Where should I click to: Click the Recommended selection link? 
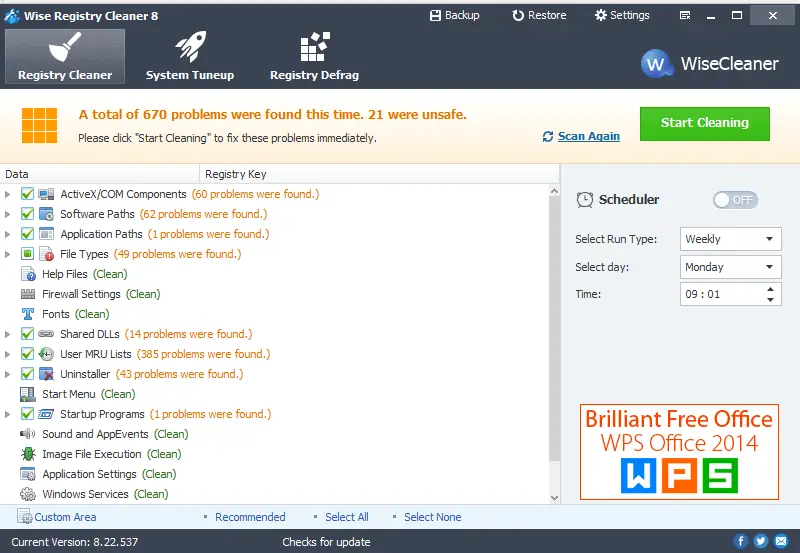[250, 517]
